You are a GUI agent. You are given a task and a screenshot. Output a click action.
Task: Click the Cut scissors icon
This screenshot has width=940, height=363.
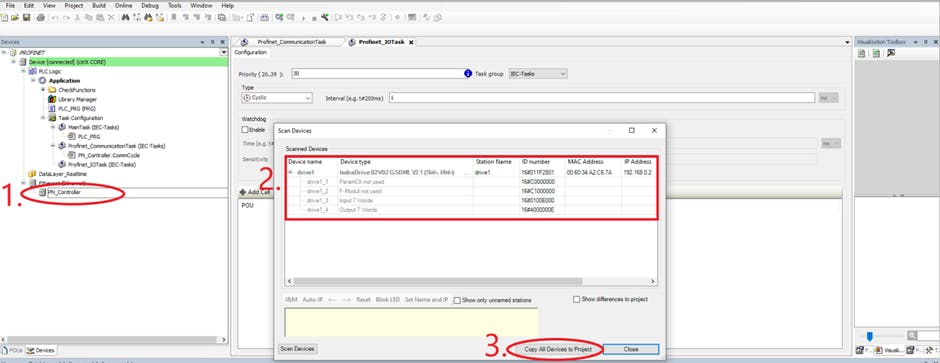(77, 18)
